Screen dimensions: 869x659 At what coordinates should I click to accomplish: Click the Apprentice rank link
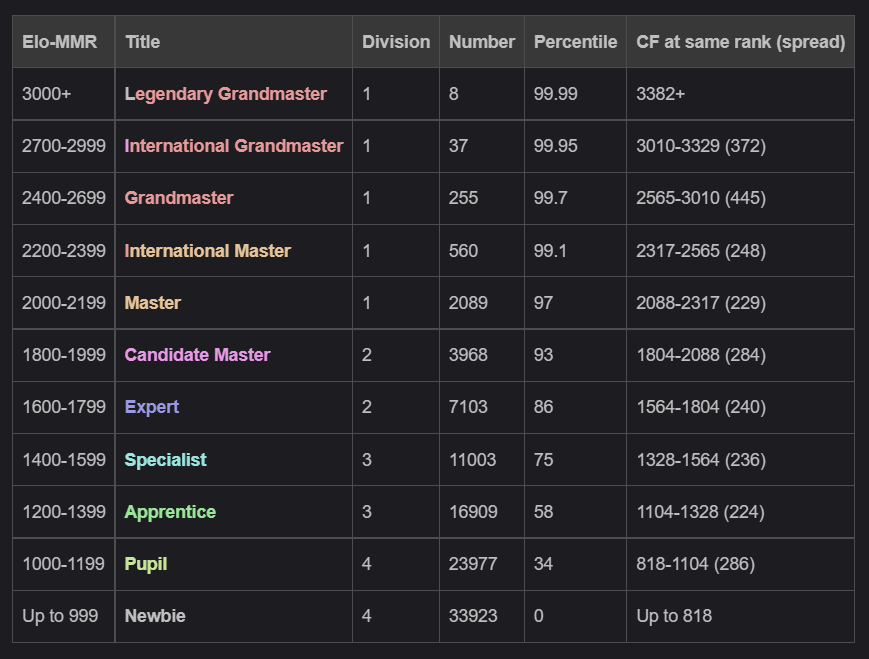point(169,511)
